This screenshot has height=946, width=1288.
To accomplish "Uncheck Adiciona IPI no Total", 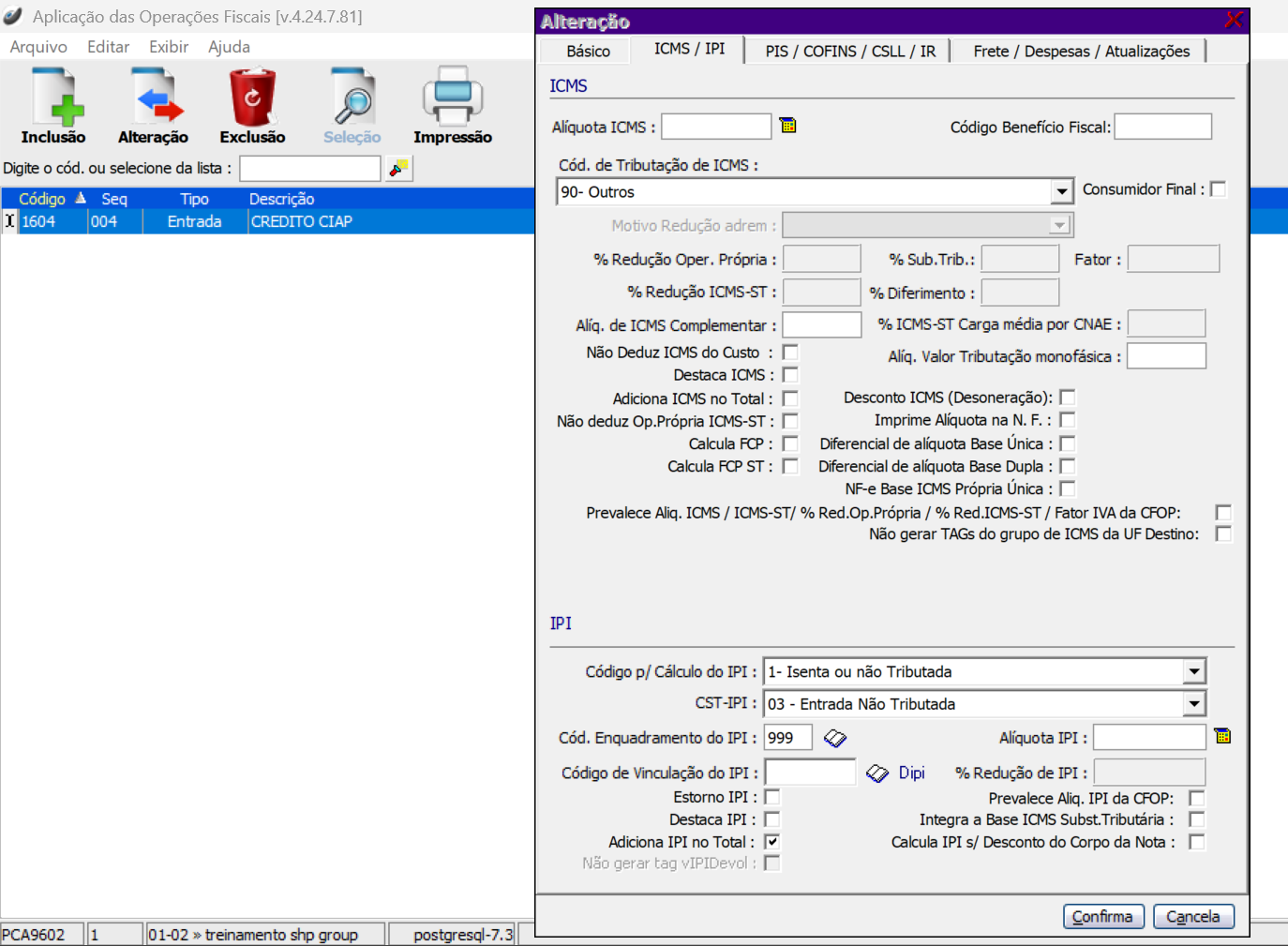I will (772, 842).
